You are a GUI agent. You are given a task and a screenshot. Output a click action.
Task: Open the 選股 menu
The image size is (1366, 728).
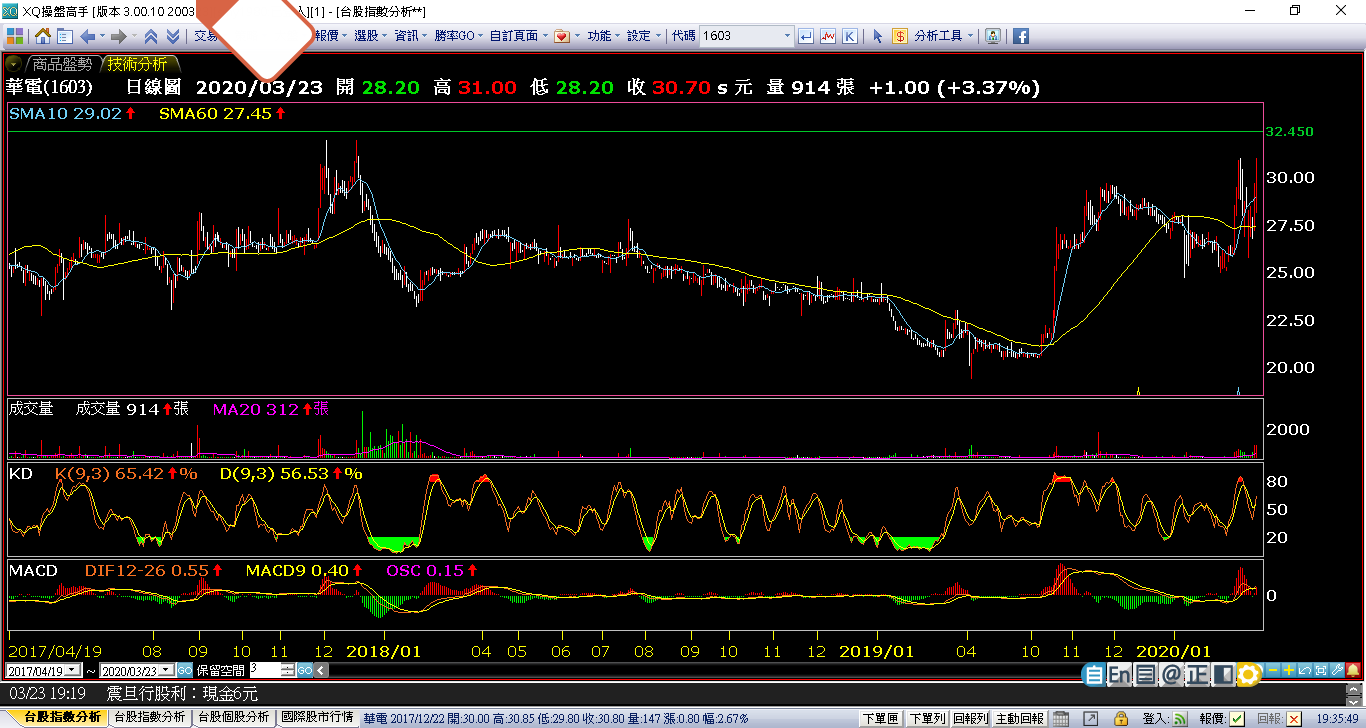[367, 36]
